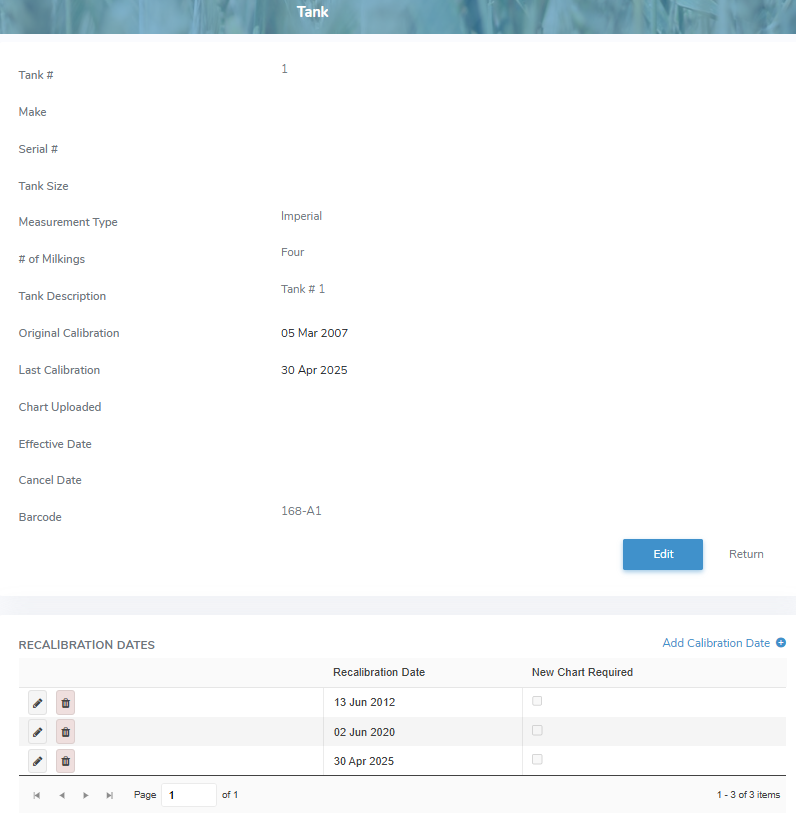Image resolution: width=796 pixels, height=821 pixels.
Task: Edit the 02 Jun 2020 recalibration row
Action: pyautogui.click(x=37, y=732)
